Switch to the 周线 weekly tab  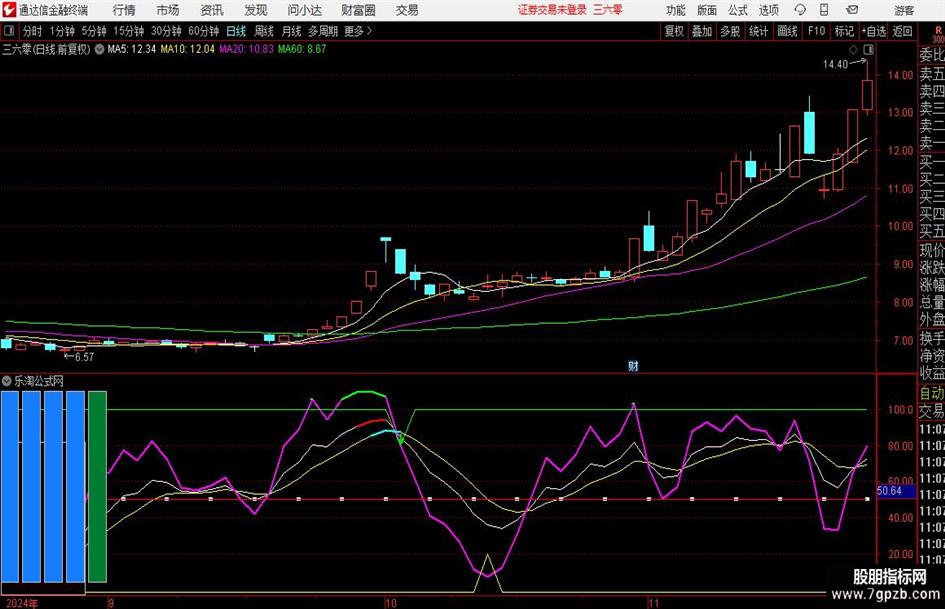point(264,31)
